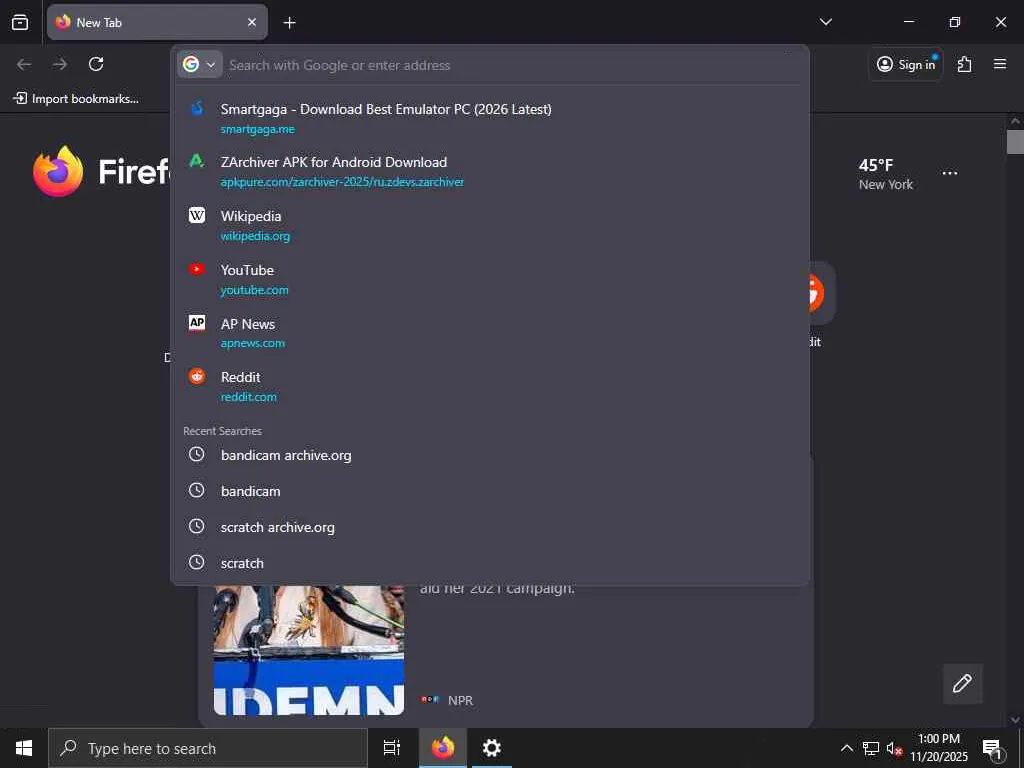Click the pencil customize page button
Image resolution: width=1024 pixels, height=768 pixels.
(962, 684)
